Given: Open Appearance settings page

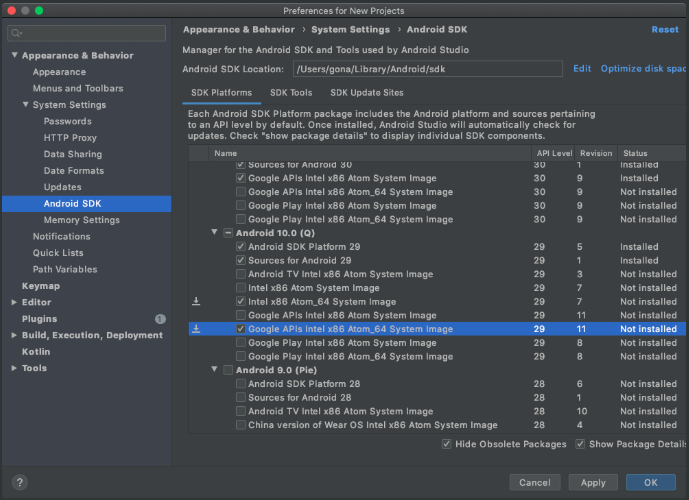Looking at the screenshot, I should [59, 72].
